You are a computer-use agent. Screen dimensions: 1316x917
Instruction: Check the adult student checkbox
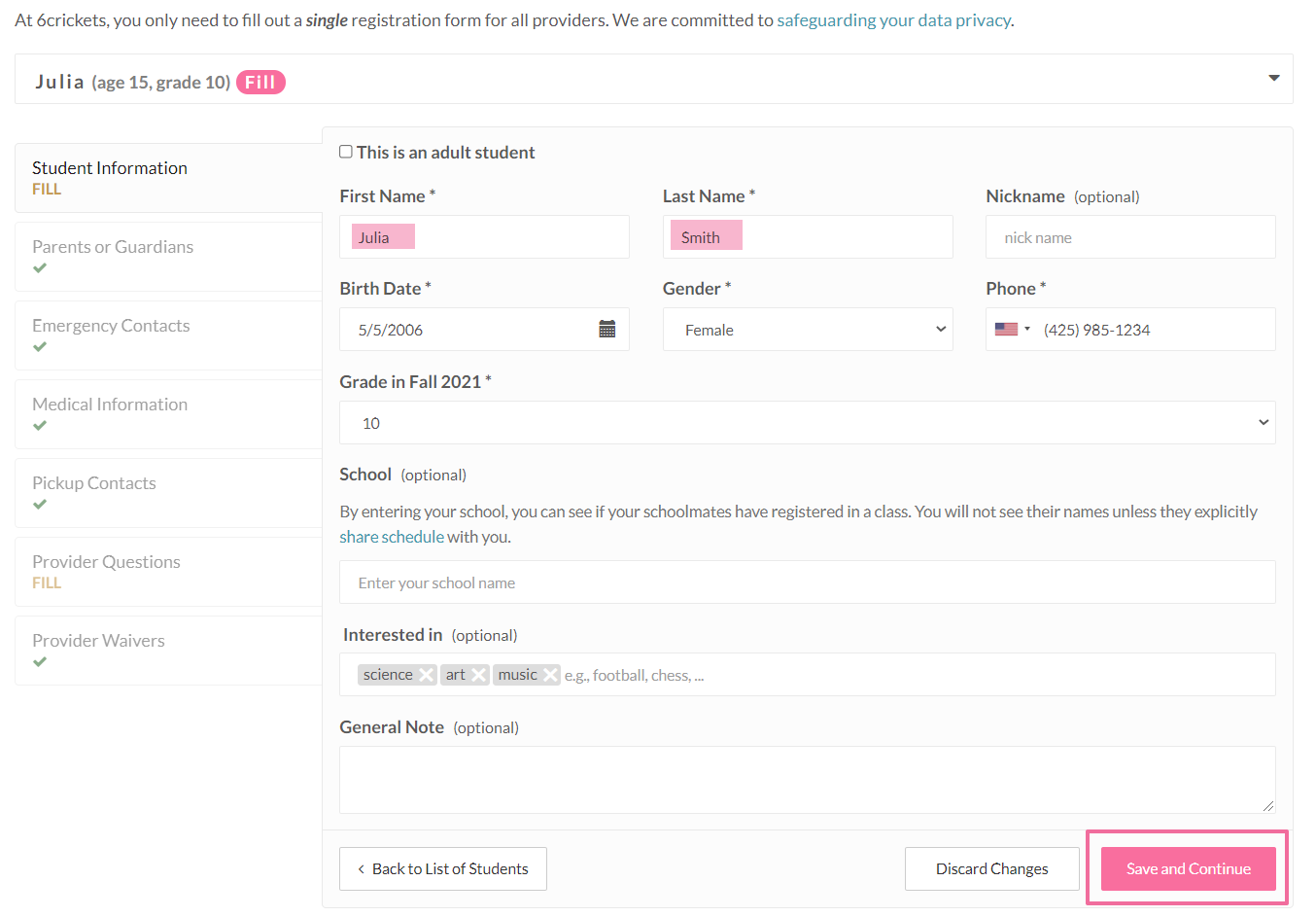click(346, 152)
